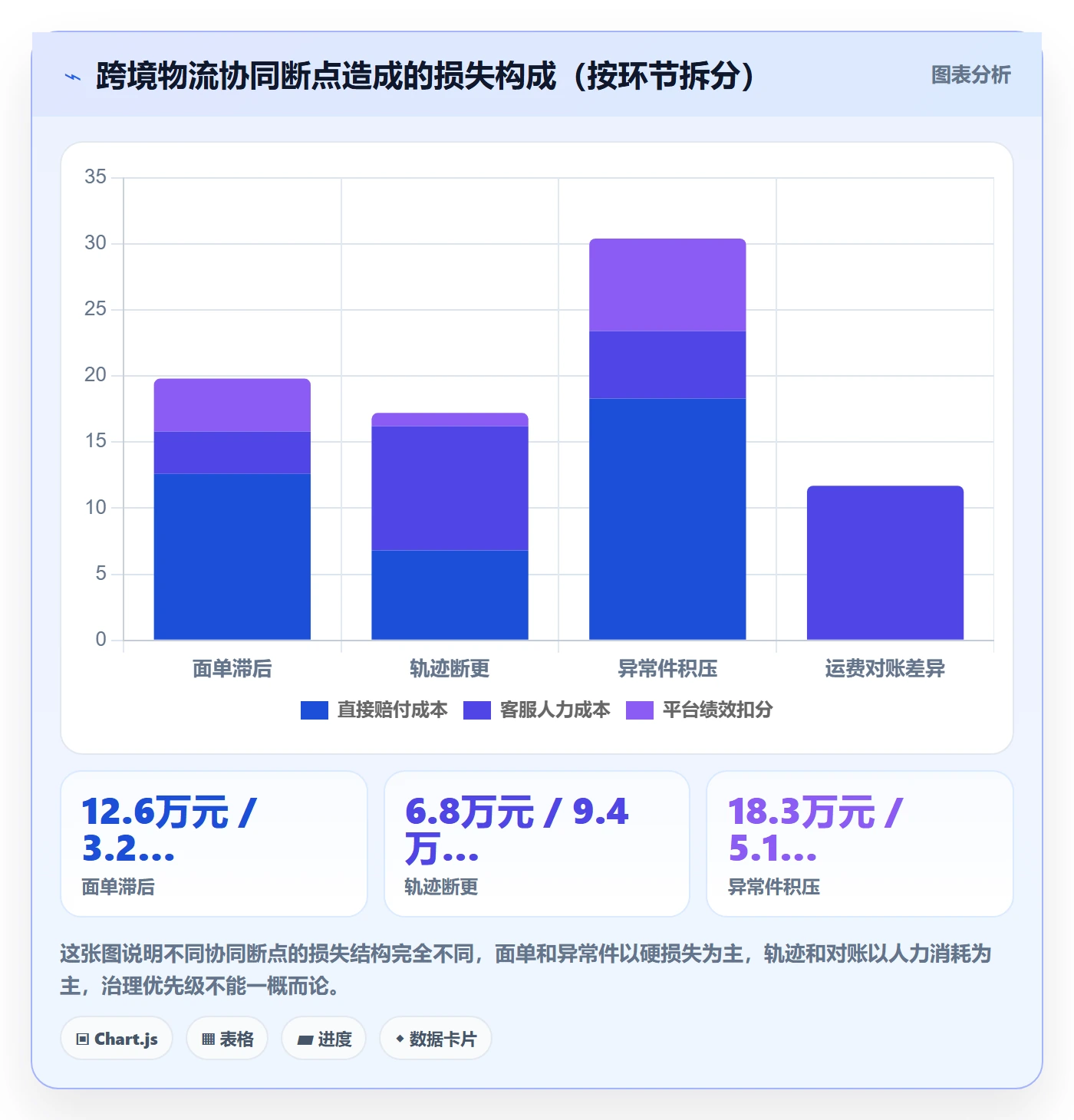Click the purple top segment of the 异常件积压 bar
Viewport: 1074px width, 1120px height.
coord(667,285)
